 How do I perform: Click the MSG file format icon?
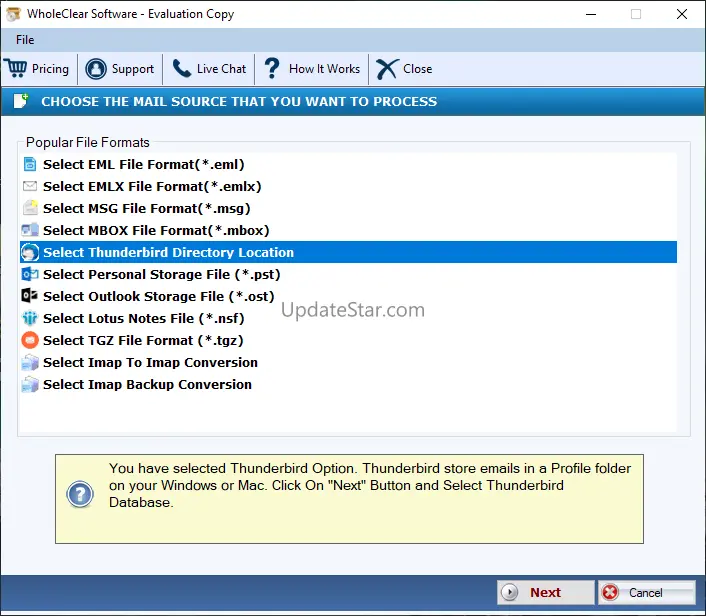[30, 208]
